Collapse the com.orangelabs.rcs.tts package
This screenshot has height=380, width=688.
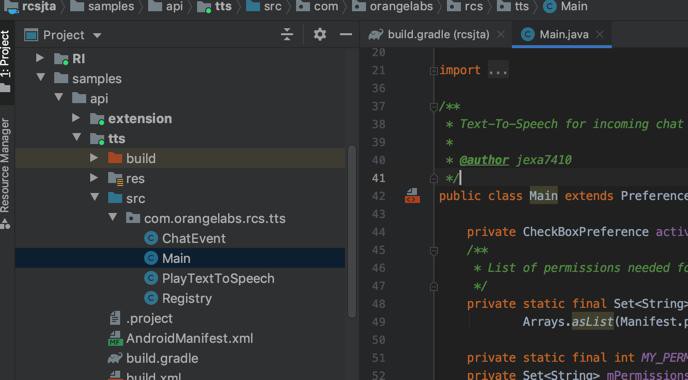(113, 218)
